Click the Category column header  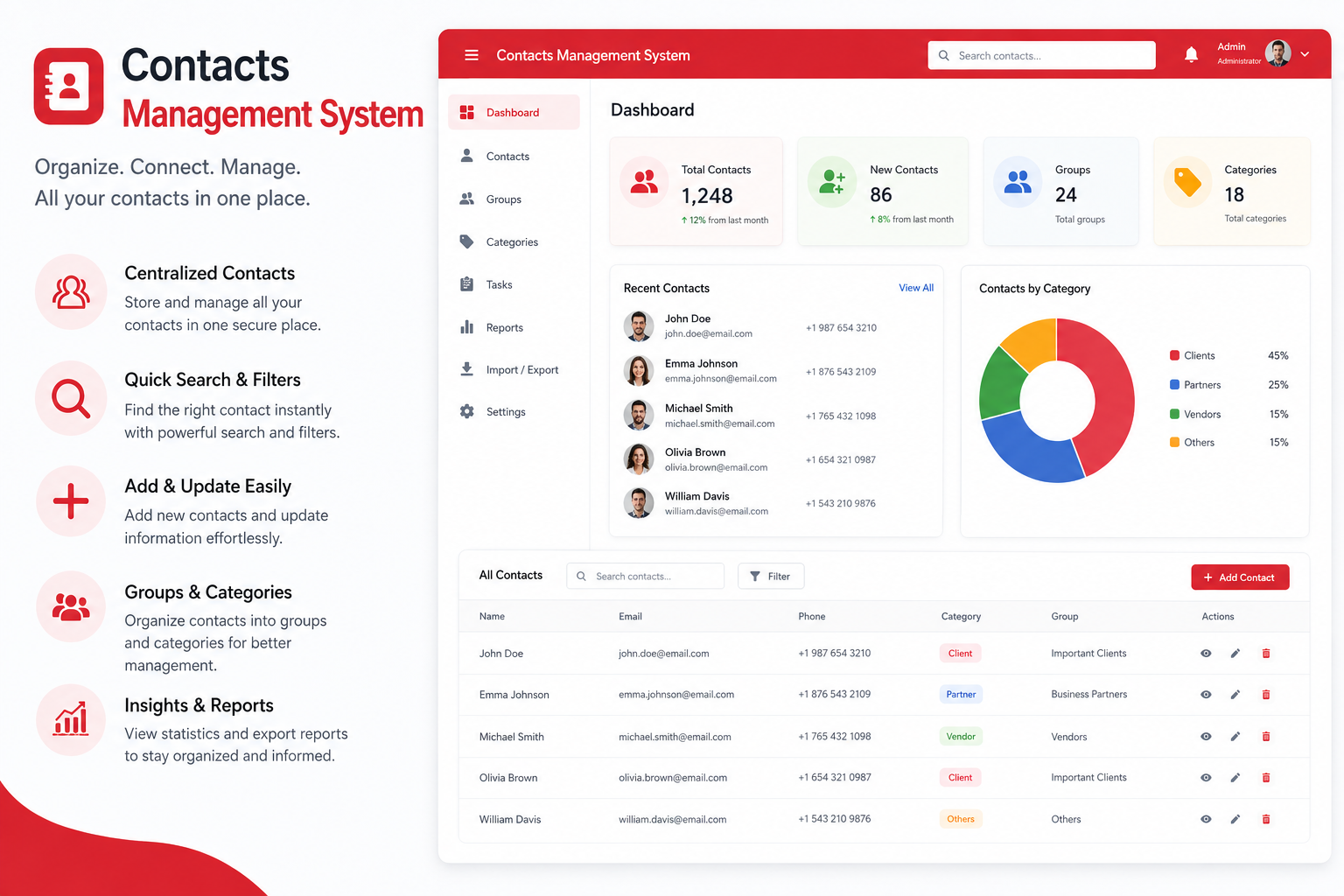click(961, 617)
